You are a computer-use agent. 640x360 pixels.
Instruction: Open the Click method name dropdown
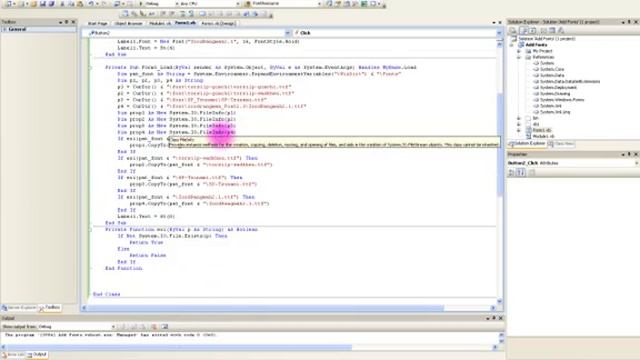pos(499,33)
